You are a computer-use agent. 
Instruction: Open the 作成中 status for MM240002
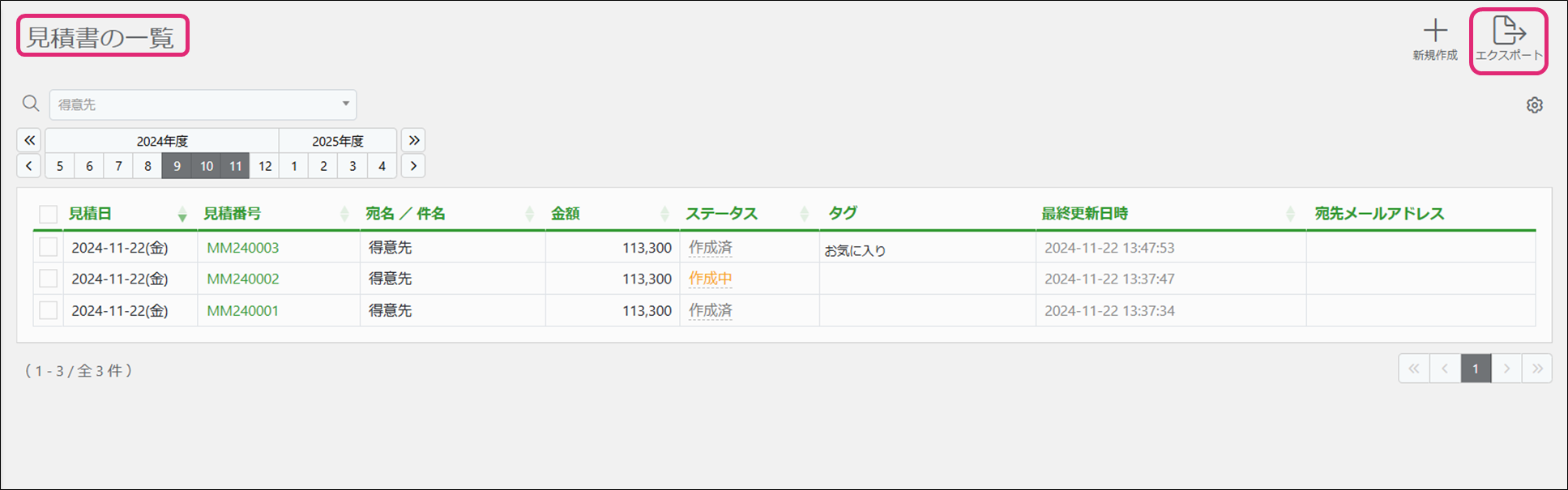(710, 279)
